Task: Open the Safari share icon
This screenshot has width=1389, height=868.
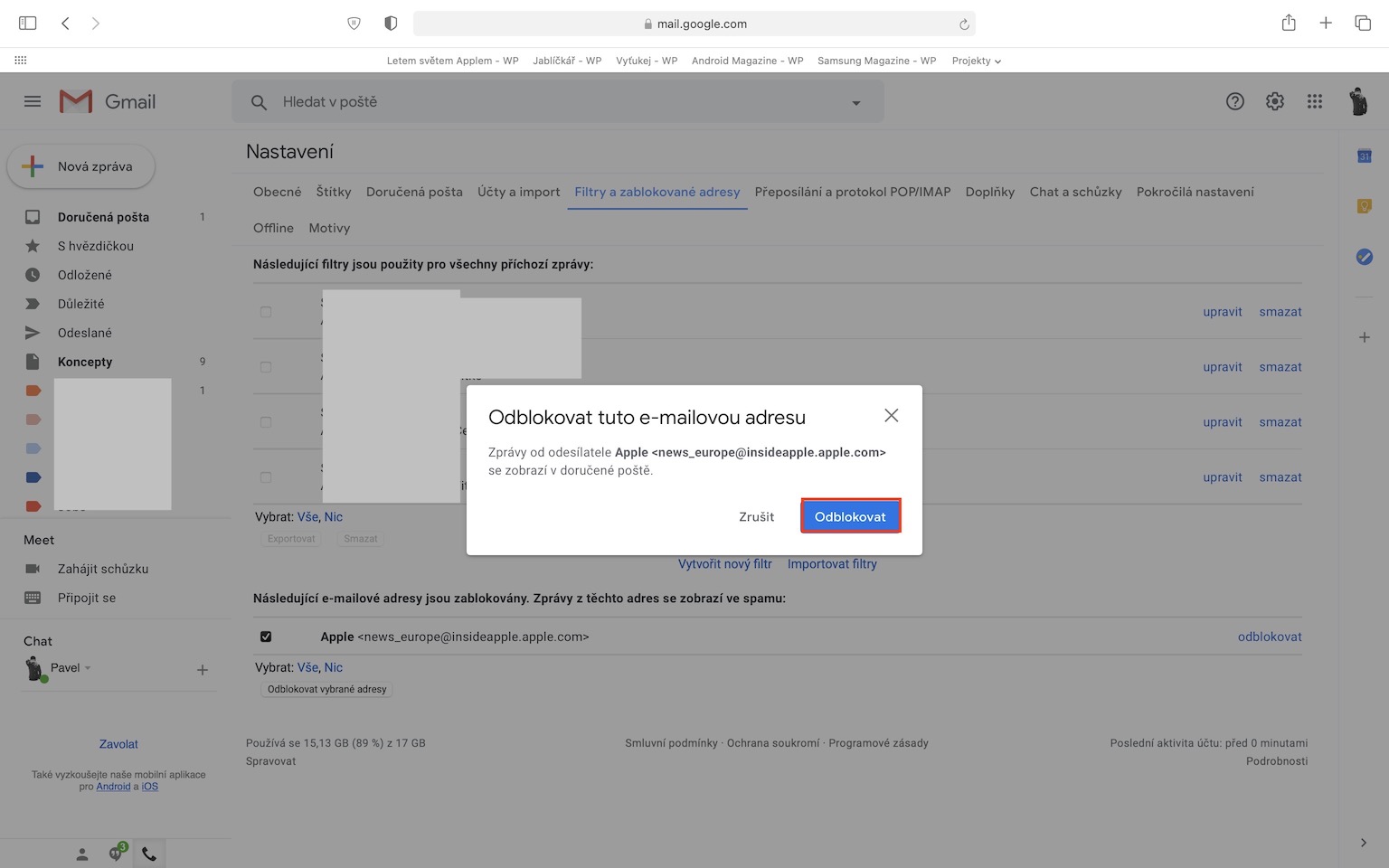Action: point(1289,23)
